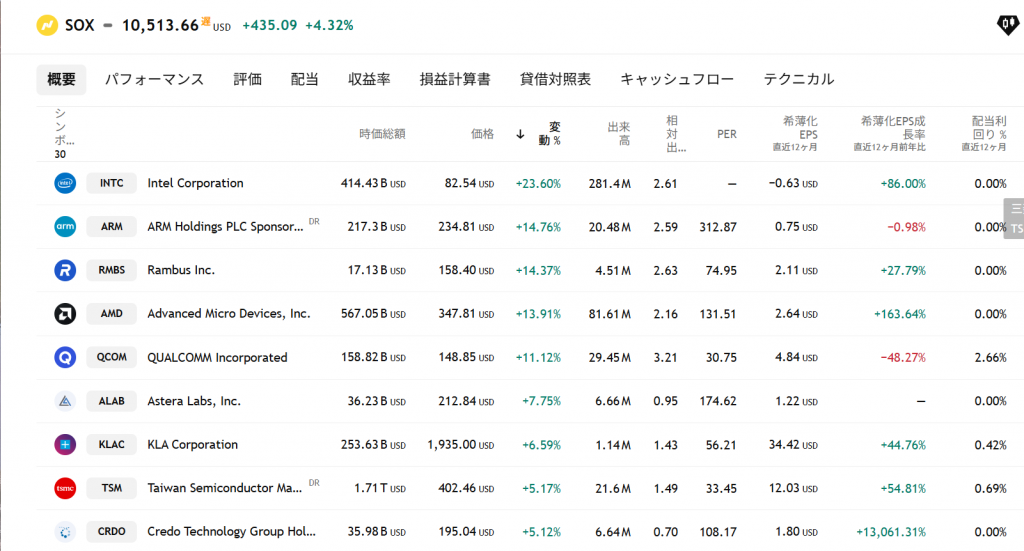Click the INTC ticker symbol badge
This screenshot has height=551, width=1024.
[111, 183]
